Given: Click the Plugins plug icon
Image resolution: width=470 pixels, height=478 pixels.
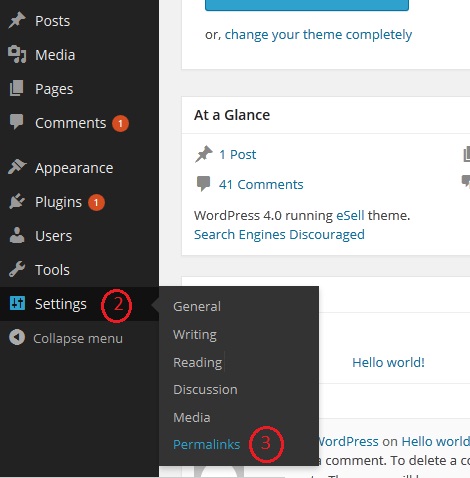Looking at the screenshot, I should (x=17, y=201).
